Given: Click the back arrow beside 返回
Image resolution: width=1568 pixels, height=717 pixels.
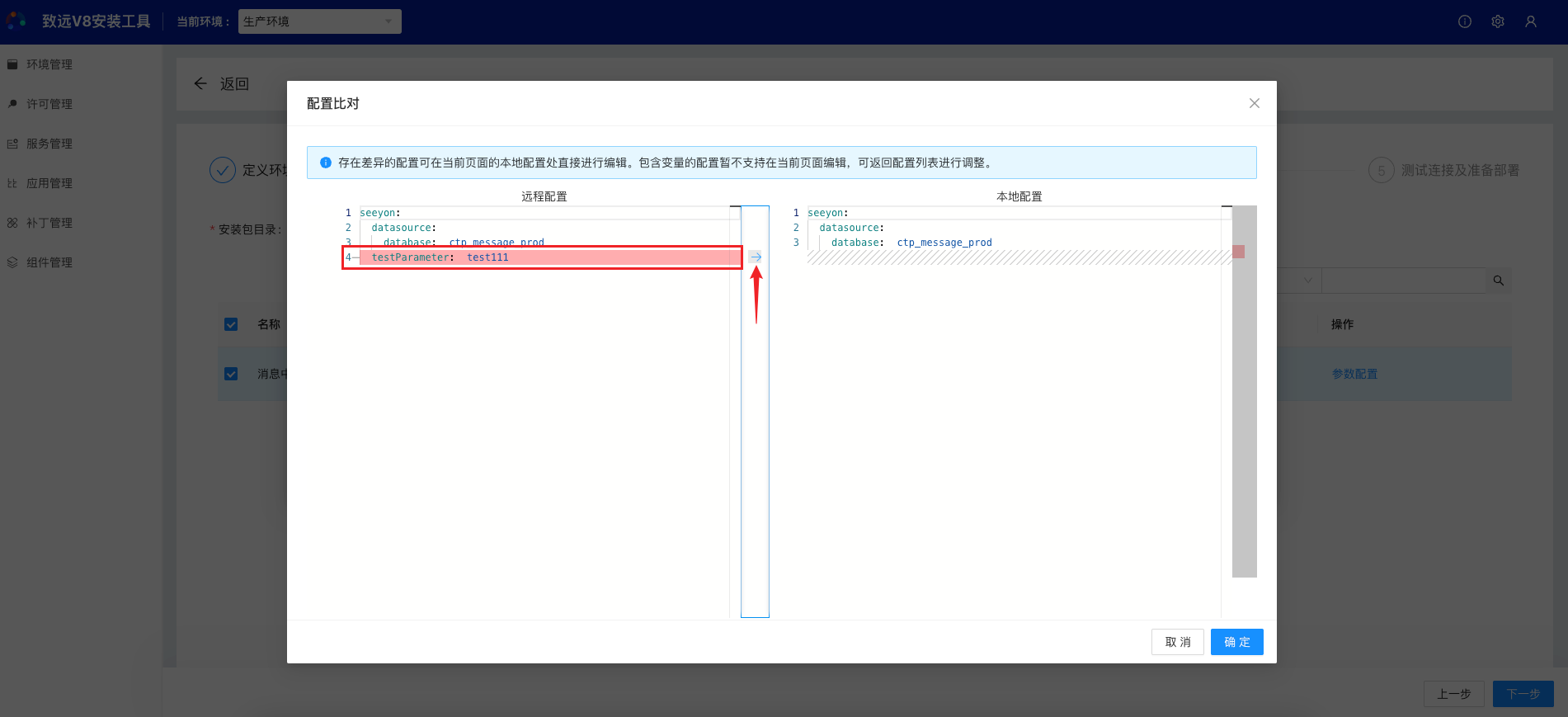Looking at the screenshot, I should (x=200, y=83).
